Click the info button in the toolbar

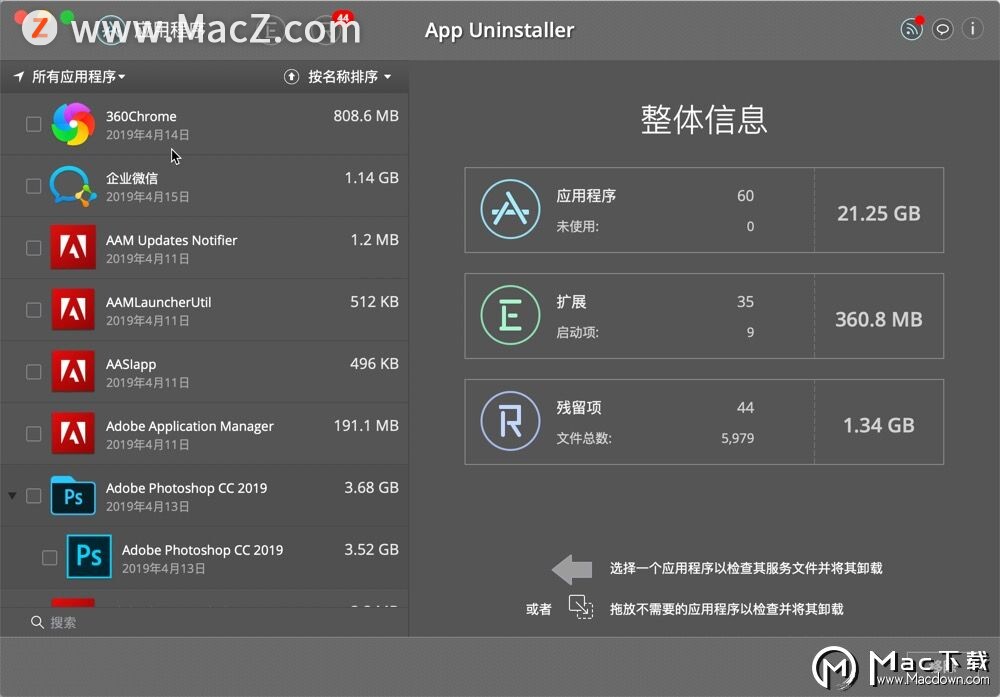(x=974, y=29)
